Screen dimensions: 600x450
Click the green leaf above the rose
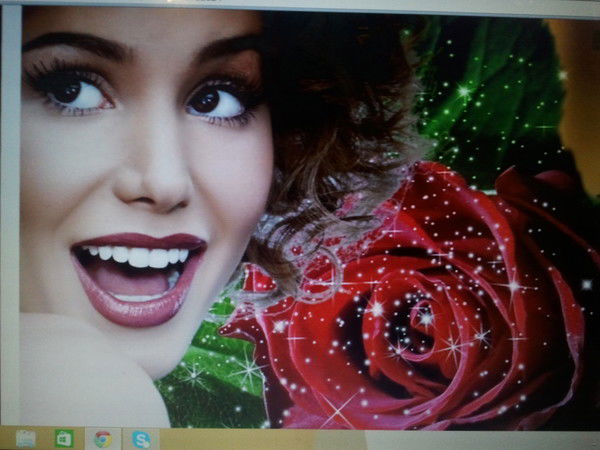pyautogui.click(x=480, y=90)
